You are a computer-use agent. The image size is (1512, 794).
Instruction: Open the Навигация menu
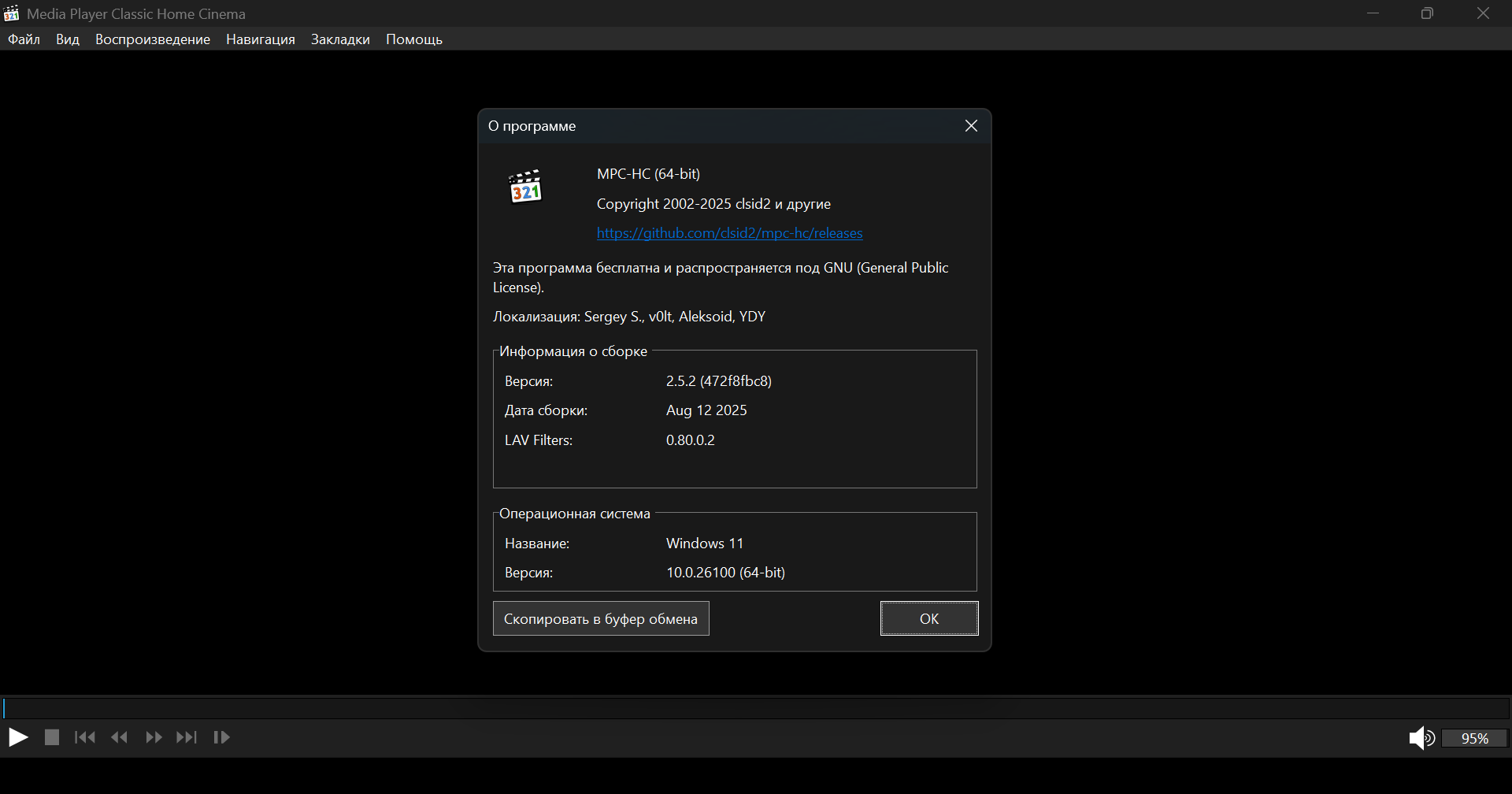pos(261,39)
